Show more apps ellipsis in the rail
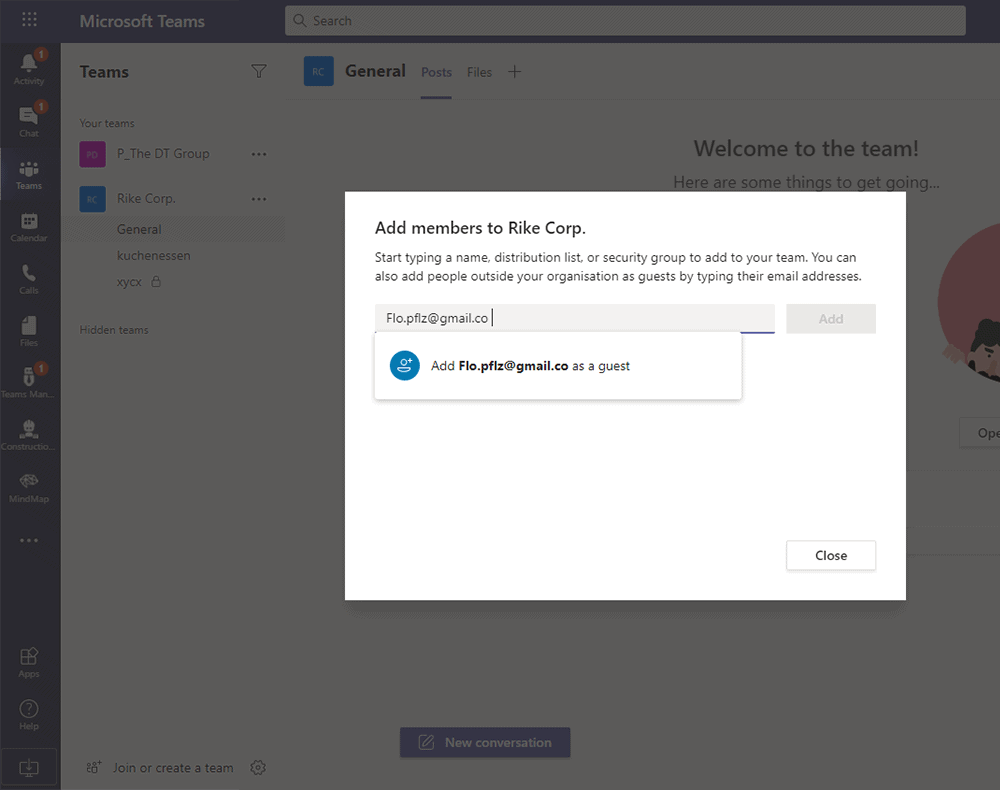Image resolution: width=1000 pixels, height=790 pixels. click(x=29, y=541)
